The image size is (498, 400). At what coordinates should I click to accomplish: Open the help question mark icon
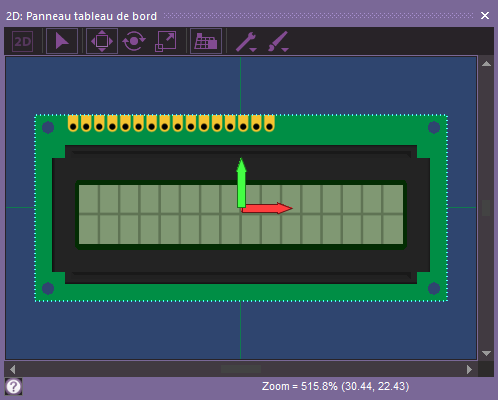coord(13,387)
